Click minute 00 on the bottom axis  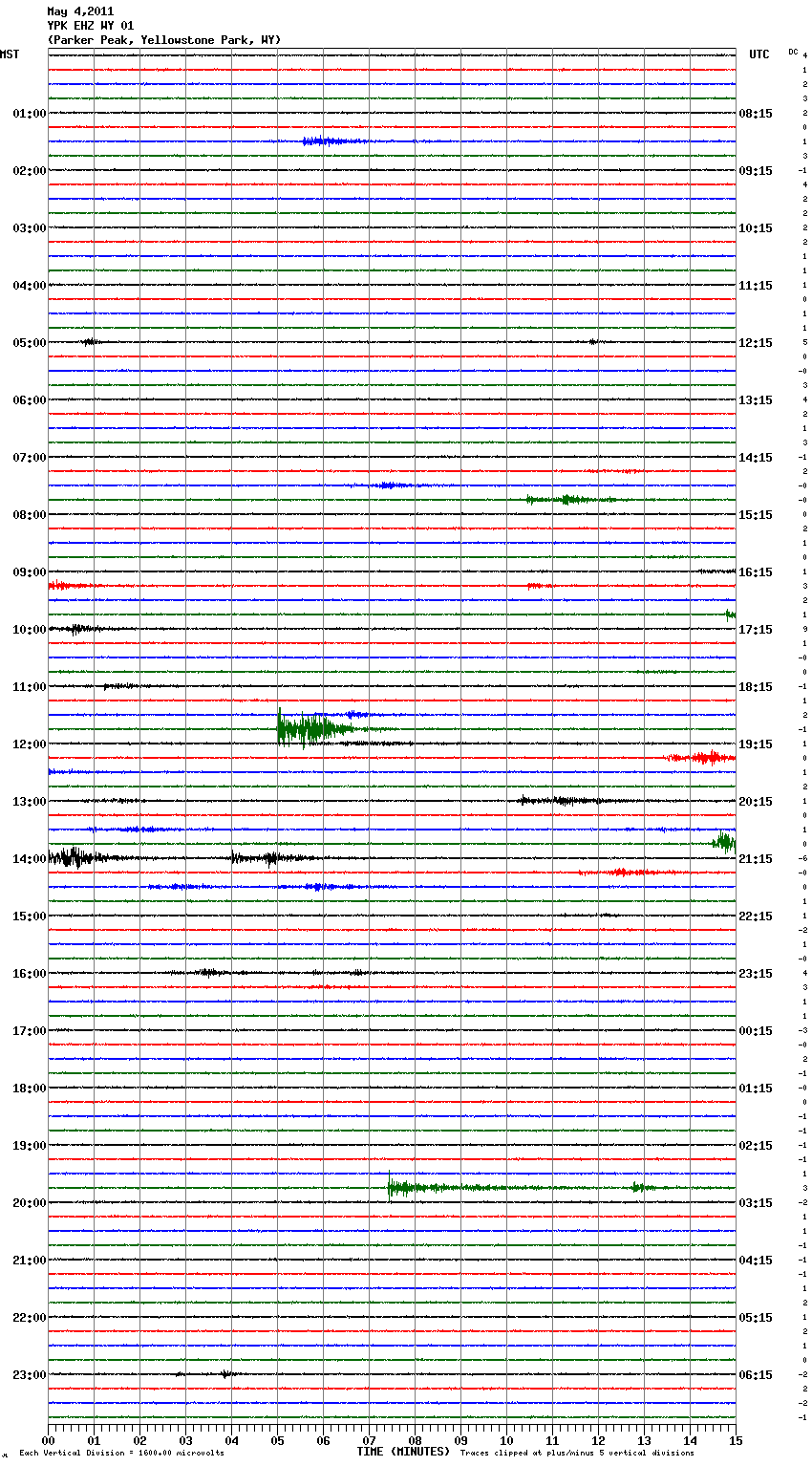48,1440
